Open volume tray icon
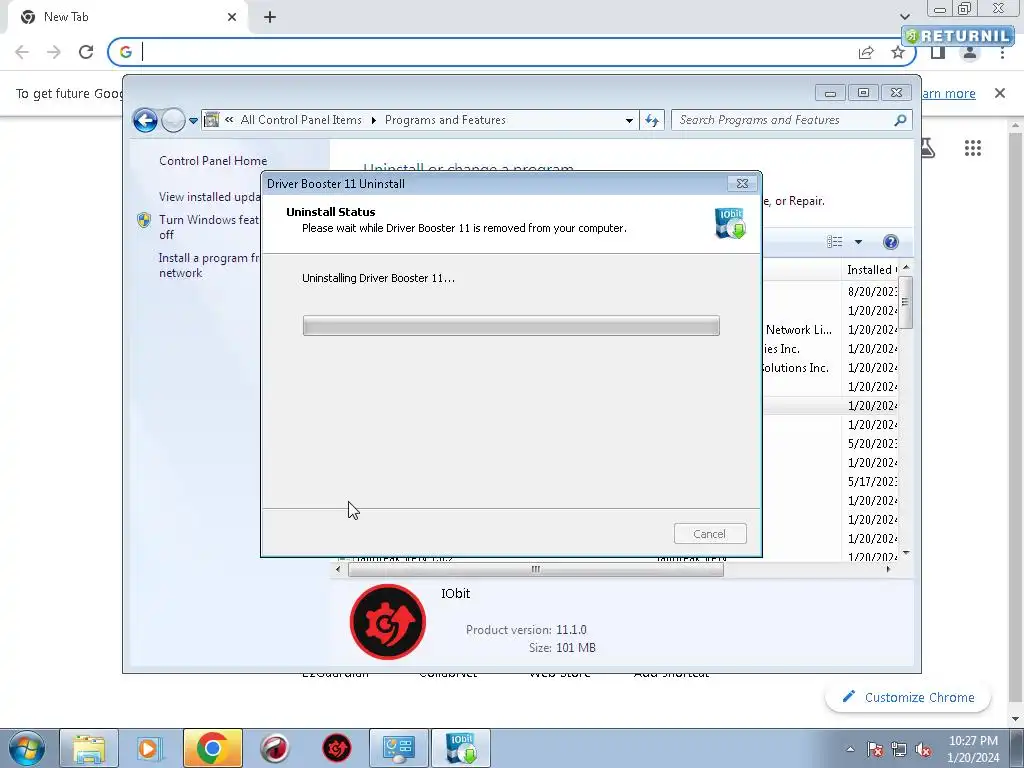Screen dimensions: 1024x768 (x=923, y=749)
